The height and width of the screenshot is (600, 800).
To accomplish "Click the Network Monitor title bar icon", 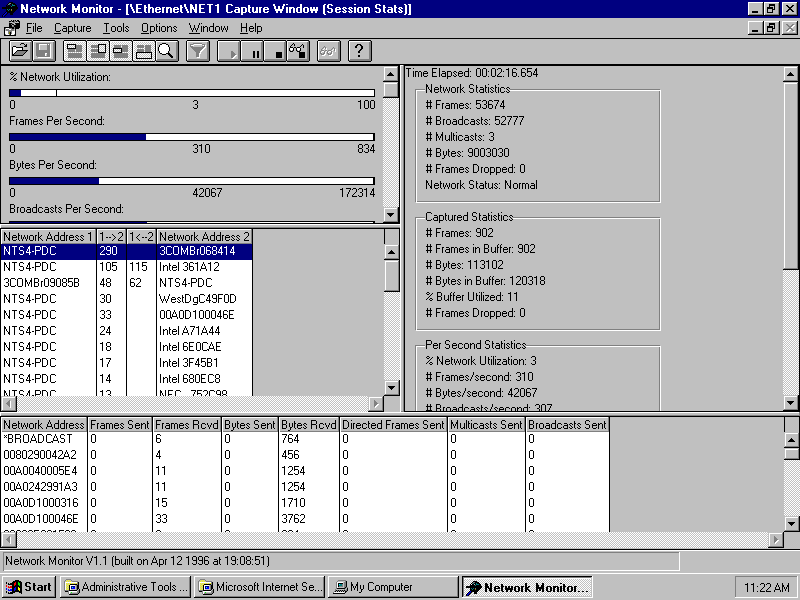I will point(10,9).
